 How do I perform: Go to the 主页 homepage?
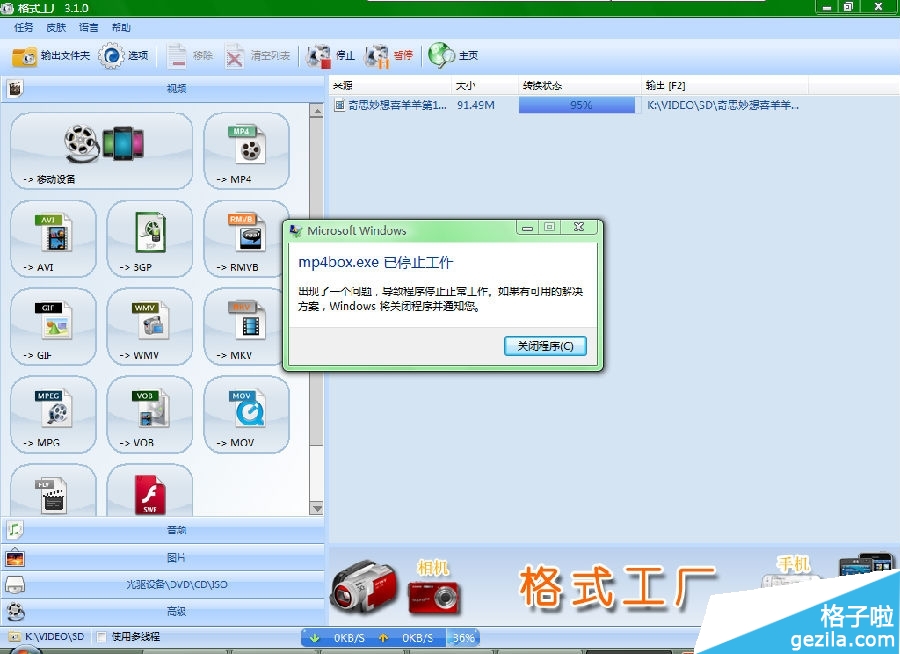[x=453, y=56]
